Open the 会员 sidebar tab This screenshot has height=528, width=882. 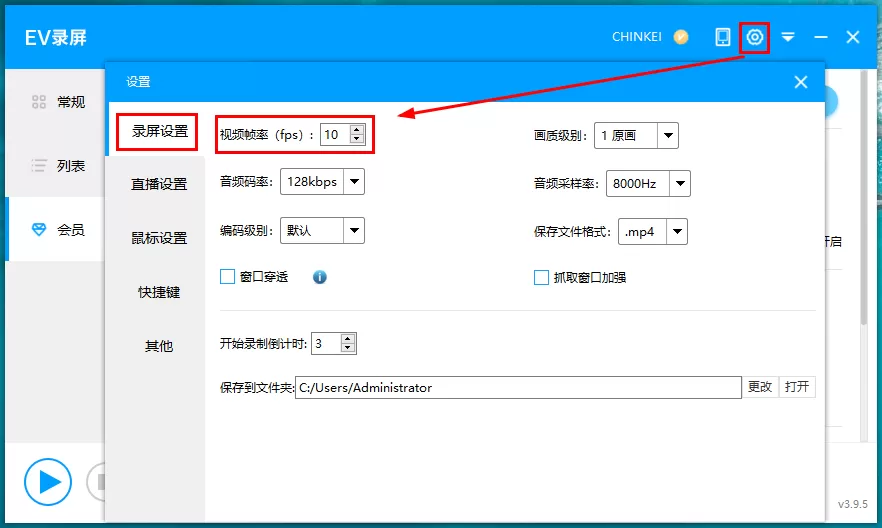click(x=55, y=229)
